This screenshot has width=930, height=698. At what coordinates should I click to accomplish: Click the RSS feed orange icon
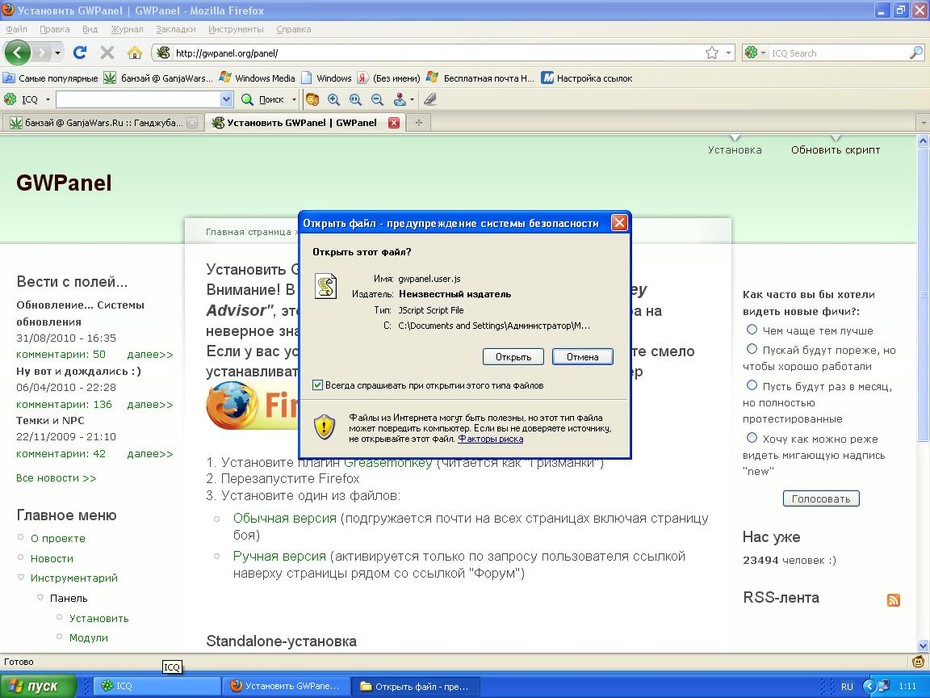pos(893,600)
